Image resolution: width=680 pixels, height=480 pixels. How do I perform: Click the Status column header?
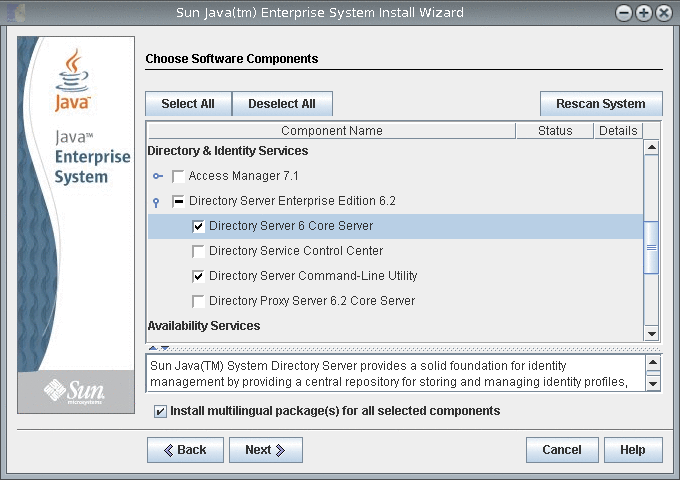click(x=555, y=131)
